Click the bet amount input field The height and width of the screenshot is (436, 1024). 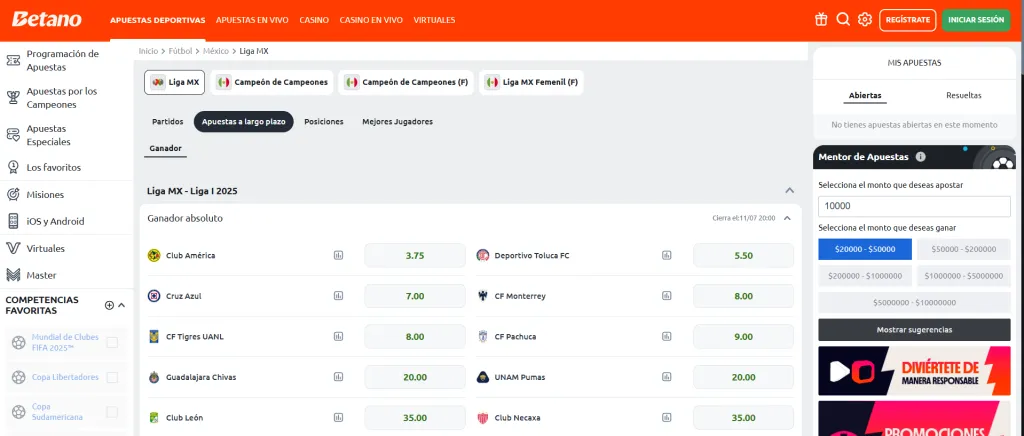(913, 206)
